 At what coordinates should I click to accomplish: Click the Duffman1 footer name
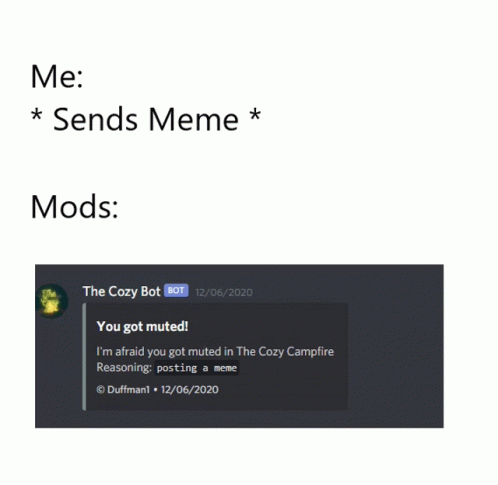[128, 390]
